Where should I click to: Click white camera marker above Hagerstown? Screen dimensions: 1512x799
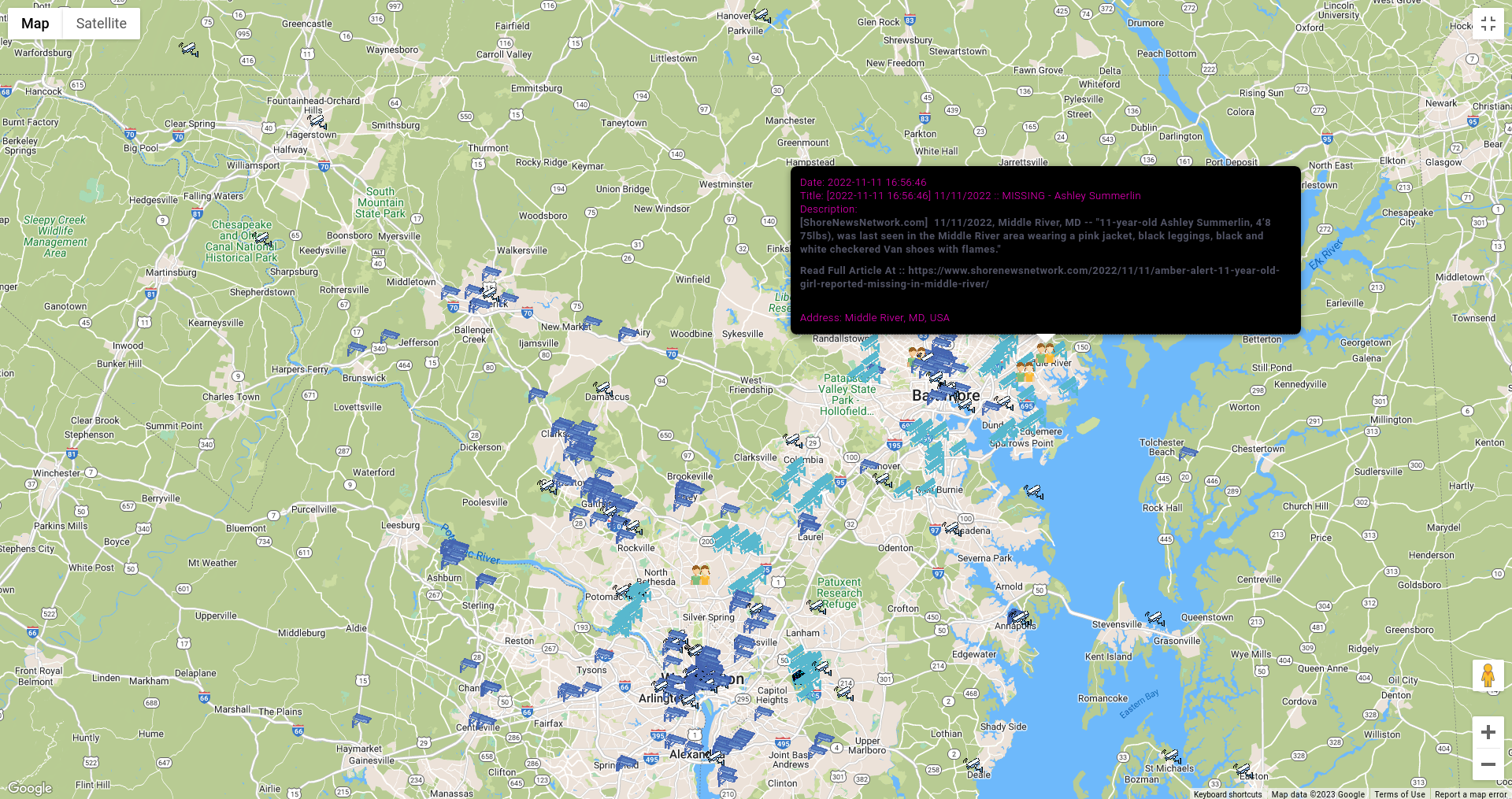317,122
